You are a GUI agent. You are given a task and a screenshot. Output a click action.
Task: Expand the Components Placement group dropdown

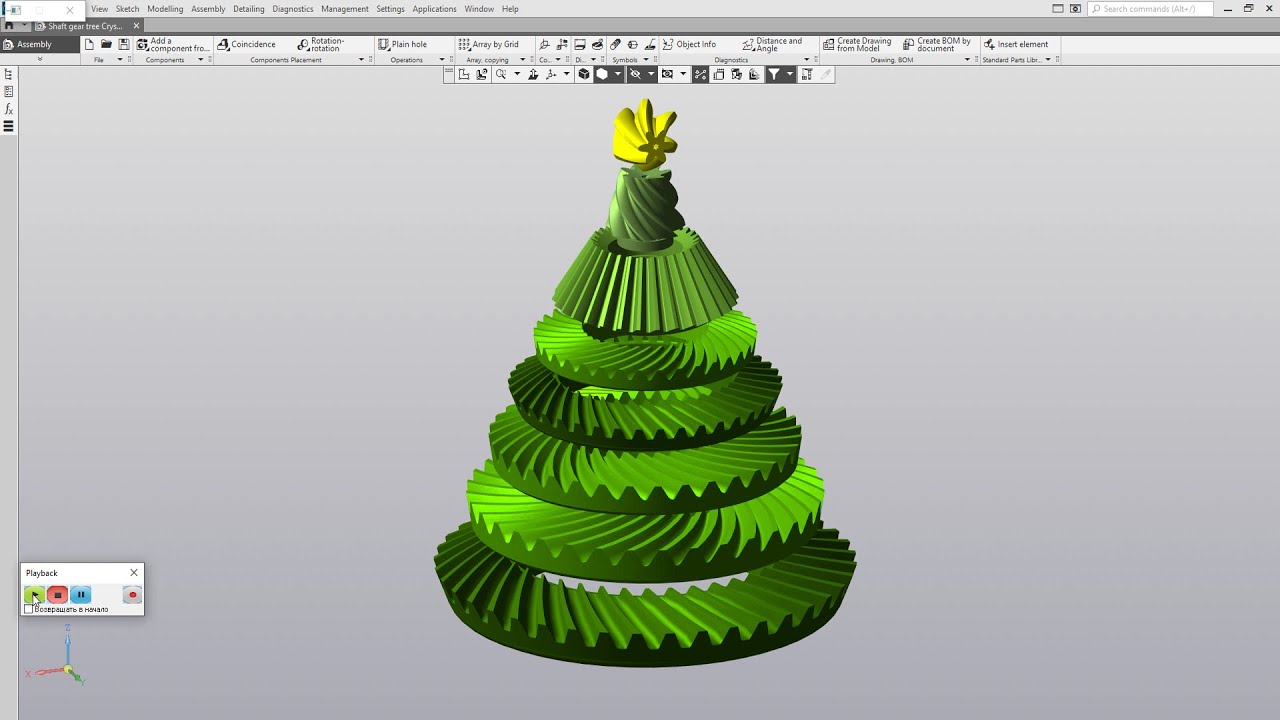point(361,60)
